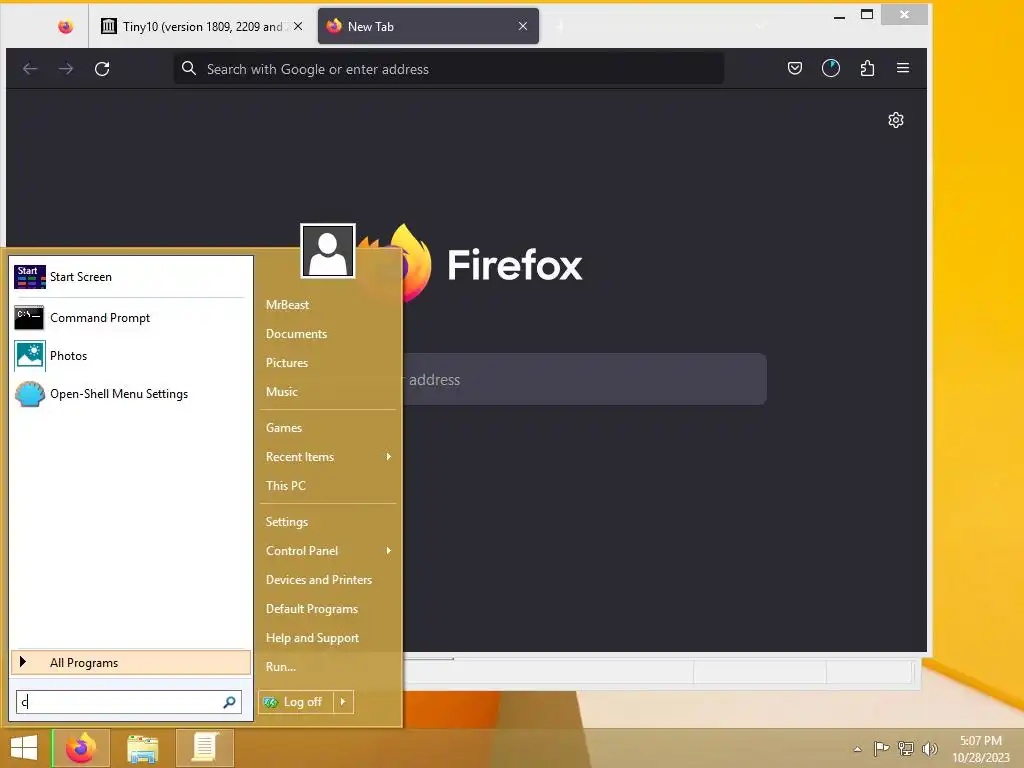
Task: Click the search magnifier in start menu
Action: [229, 702]
